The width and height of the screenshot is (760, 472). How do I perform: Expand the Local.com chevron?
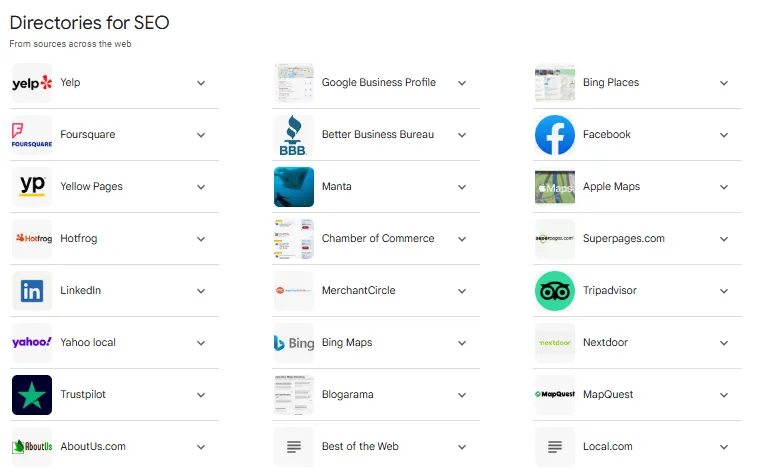(x=724, y=447)
